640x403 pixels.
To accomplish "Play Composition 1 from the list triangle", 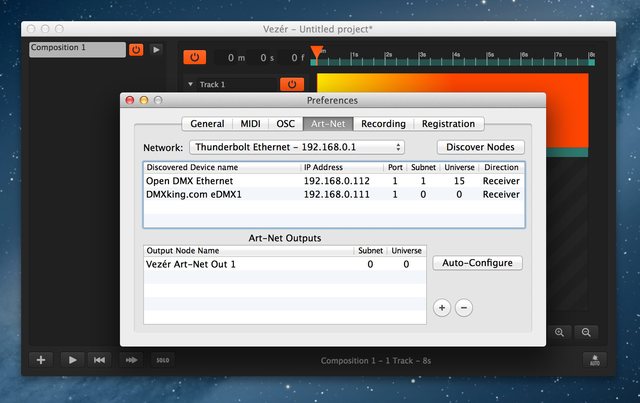I will [x=156, y=49].
